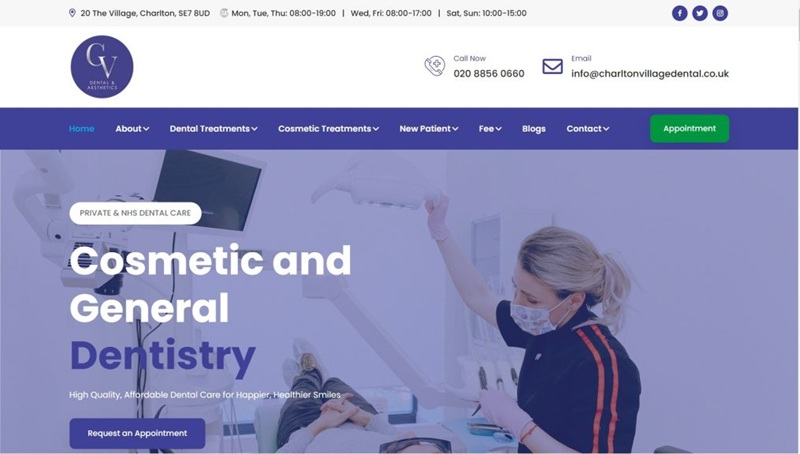Click the phone Call Now icon
Screen dimensions: 800x454
click(435, 66)
